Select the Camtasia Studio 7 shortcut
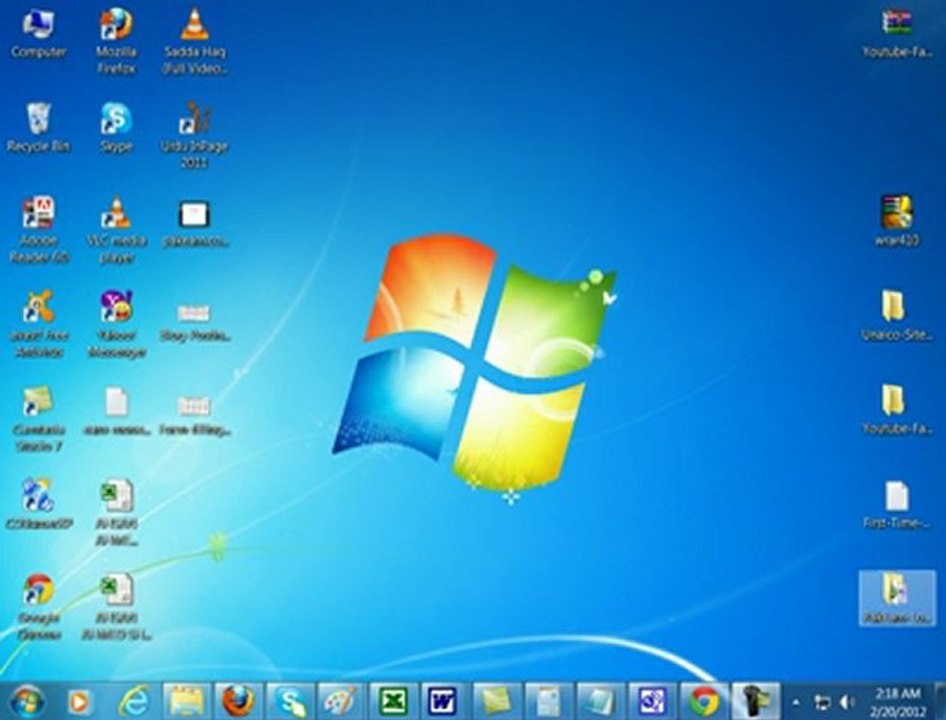 tap(39, 419)
